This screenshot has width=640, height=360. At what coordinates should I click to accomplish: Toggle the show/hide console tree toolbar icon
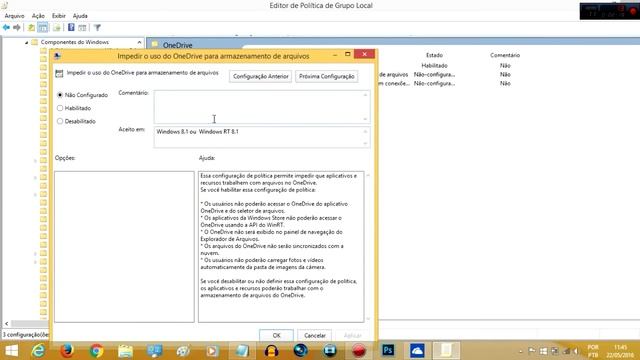(x=43, y=28)
